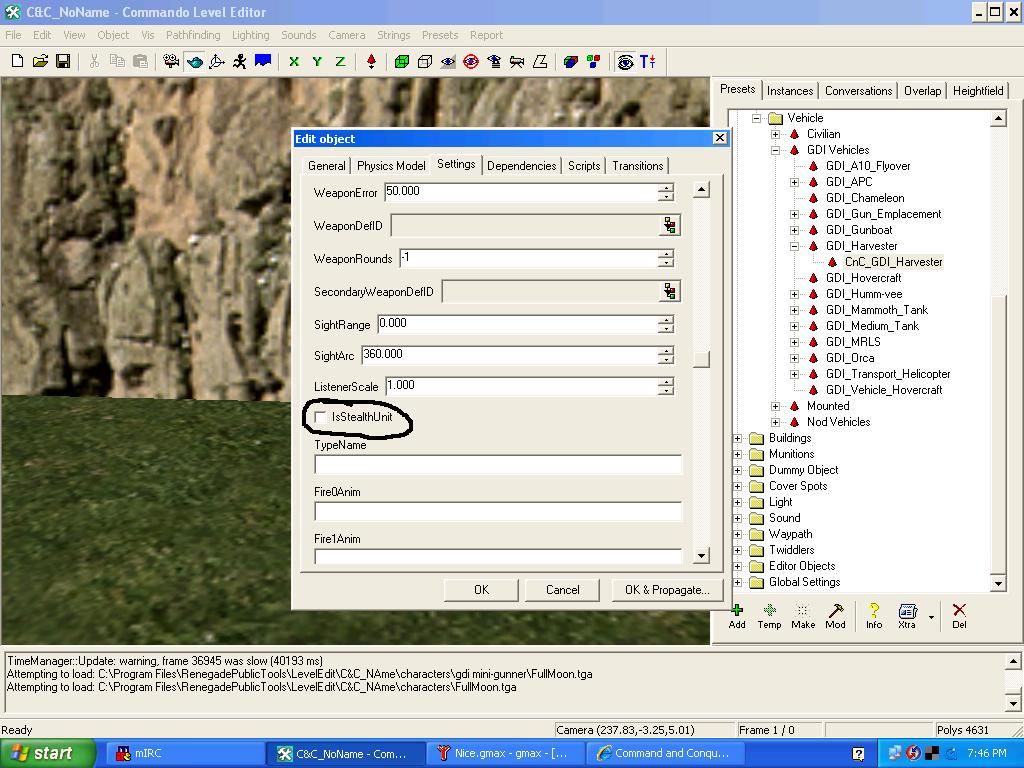The height and width of the screenshot is (768, 1024).
Task: Click the green Z axis restriction icon
Action: pos(340,61)
